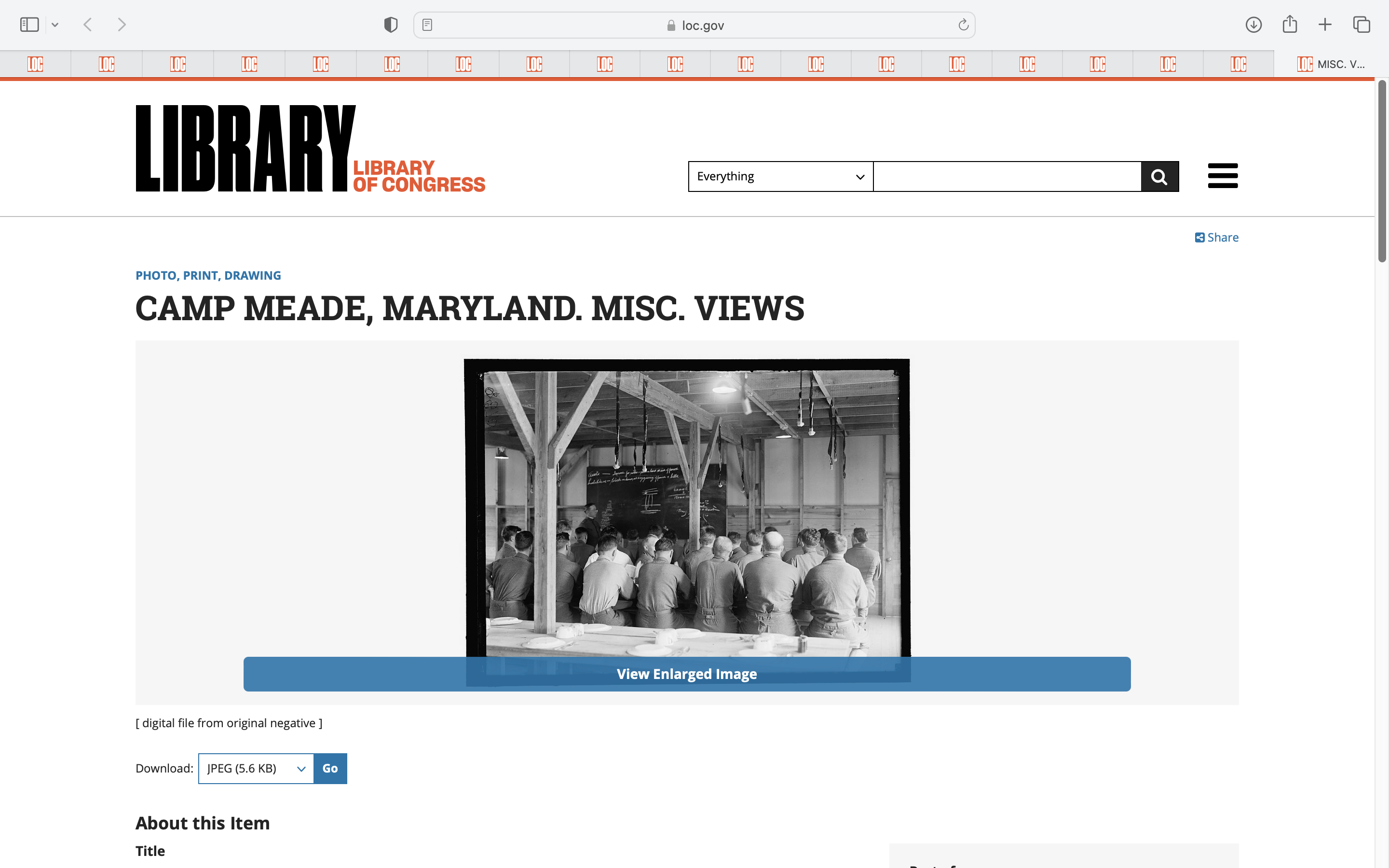Click the View Enlarged Image button
Viewport: 1389px width, 868px height.
686,674
